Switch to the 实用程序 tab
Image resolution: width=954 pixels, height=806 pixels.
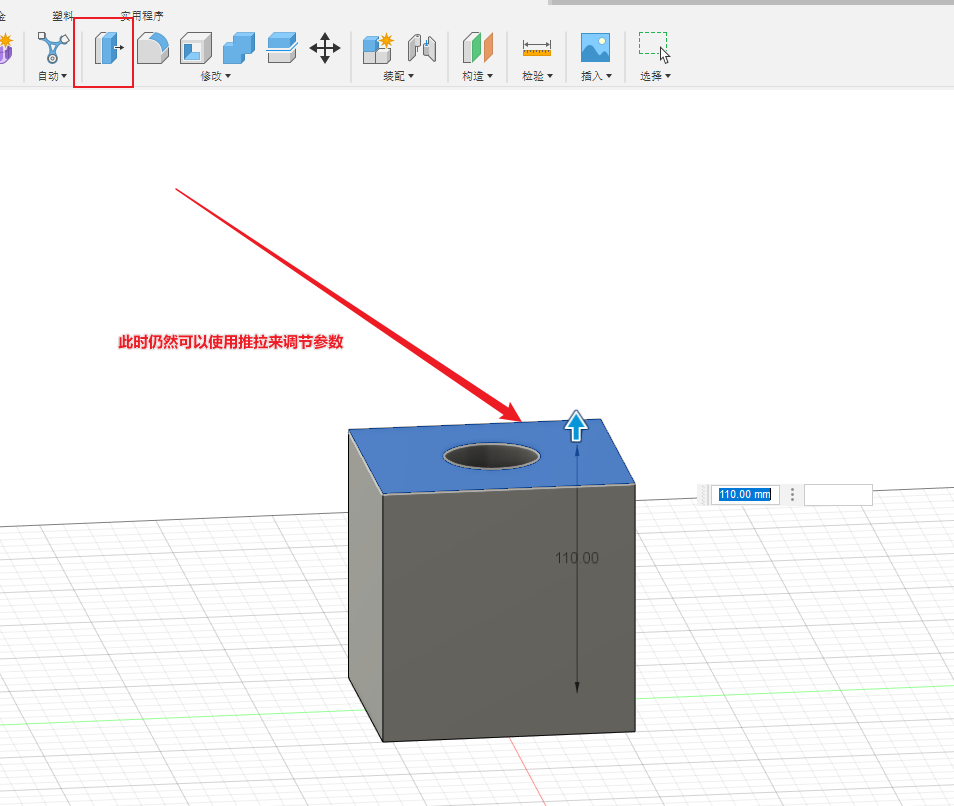(142, 16)
